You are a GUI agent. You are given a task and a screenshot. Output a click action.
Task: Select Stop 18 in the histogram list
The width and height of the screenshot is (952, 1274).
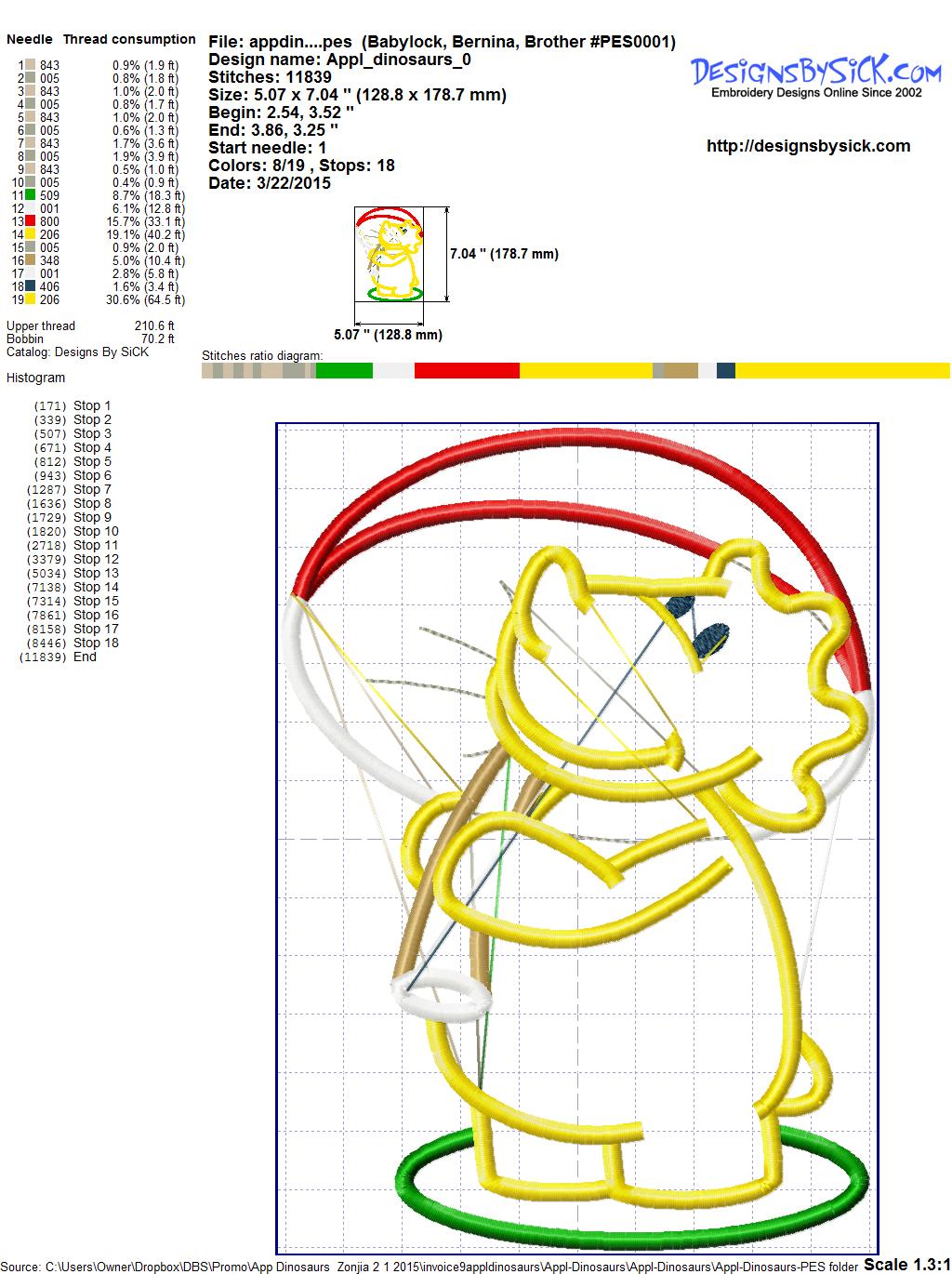point(96,643)
